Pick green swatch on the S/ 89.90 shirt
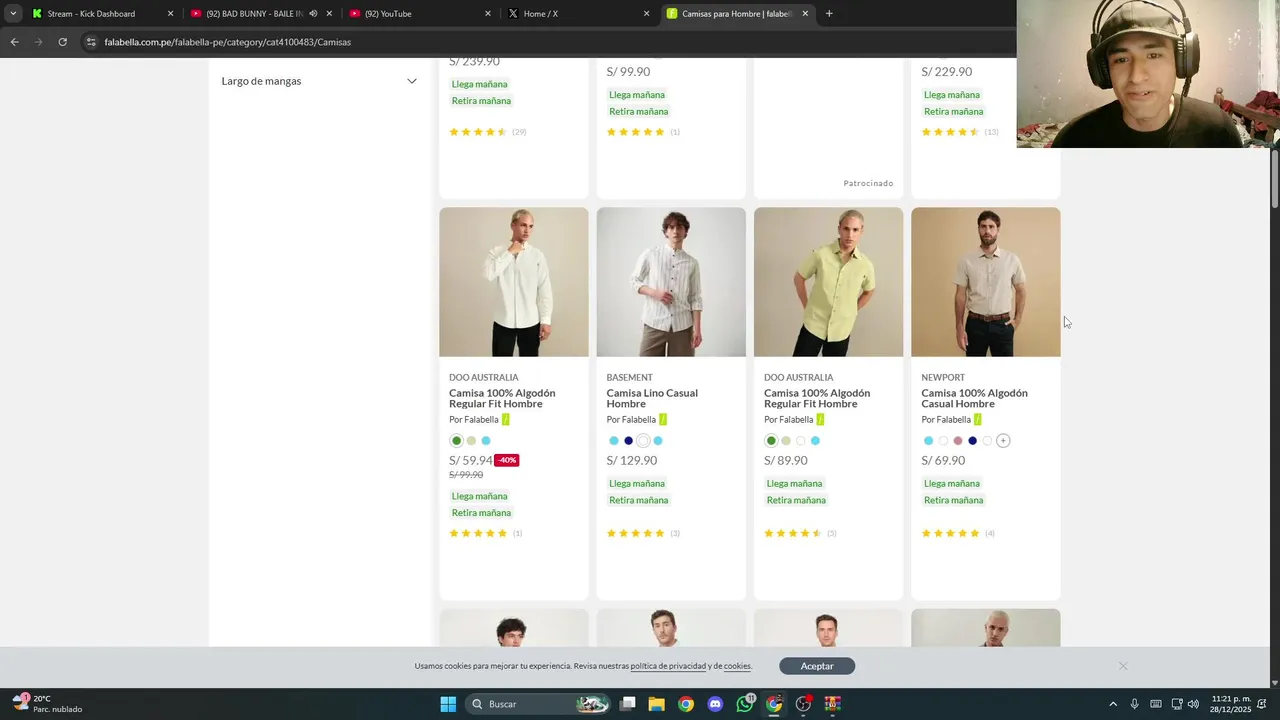The width and height of the screenshot is (1280, 720). (771, 441)
